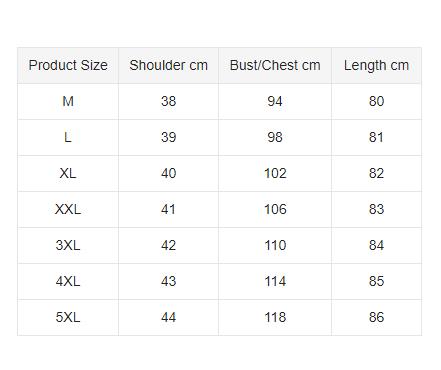Viewport: 441px width, 370px height.
Task: Click length value 86 in 5XL row
Action: pyautogui.click(x=376, y=317)
